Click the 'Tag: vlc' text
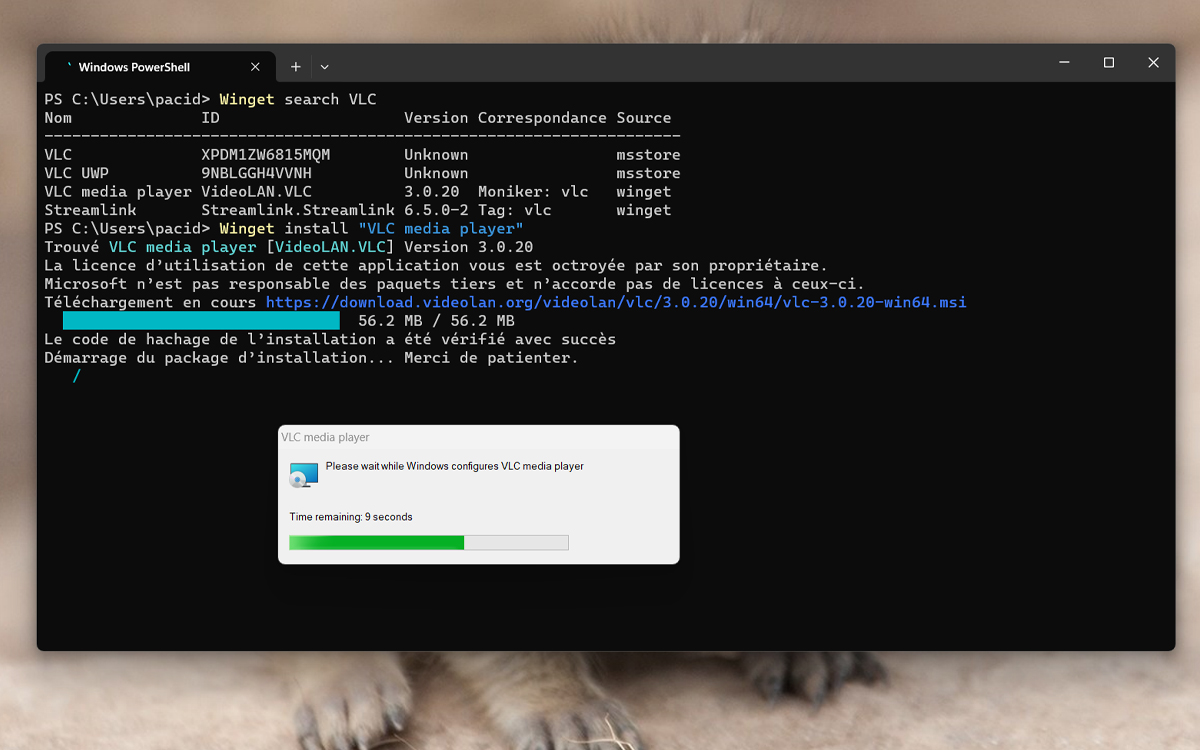Viewport: 1200px width, 750px height. 514,210
